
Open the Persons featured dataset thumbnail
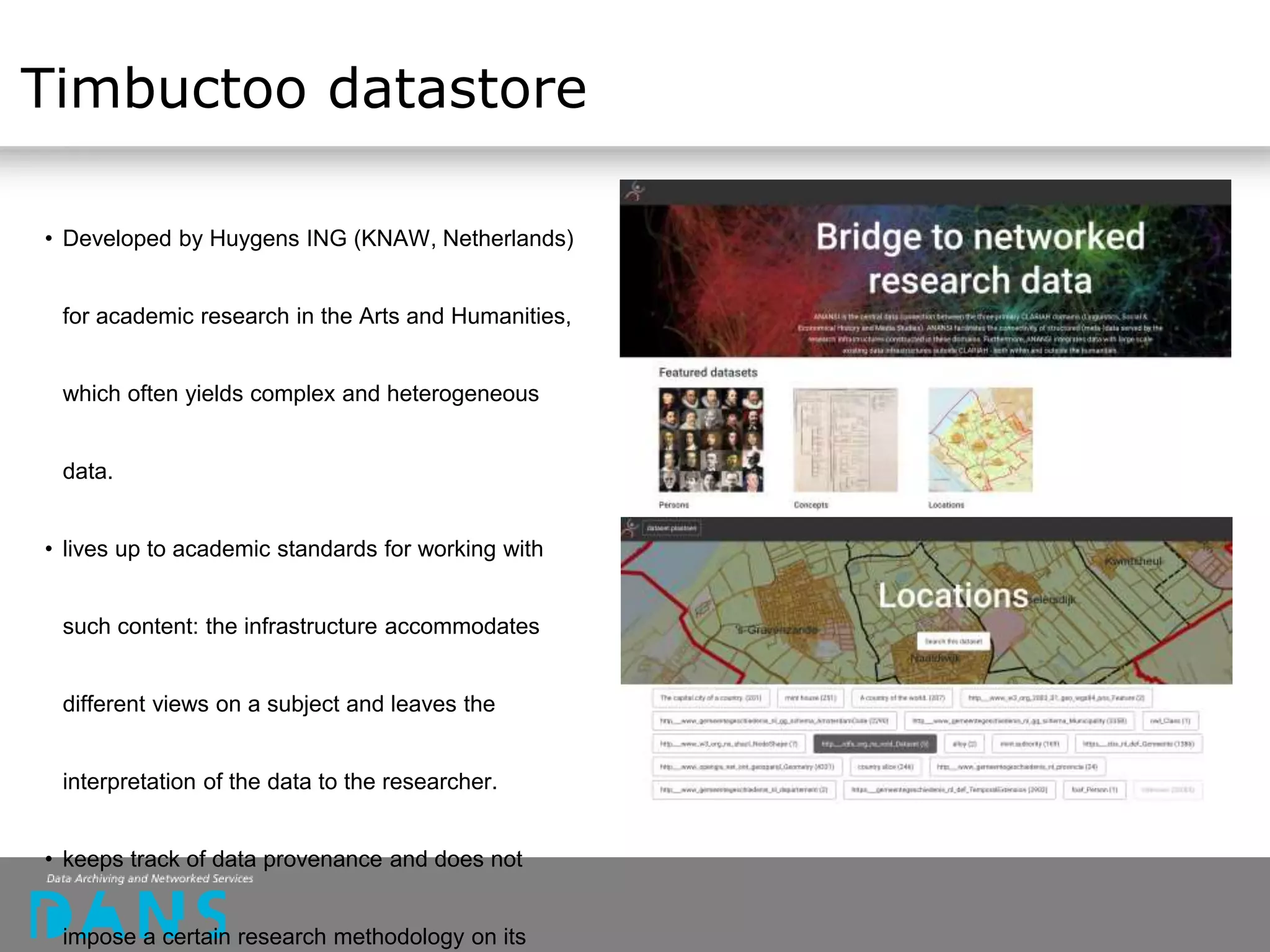click(x=711, y=440)
